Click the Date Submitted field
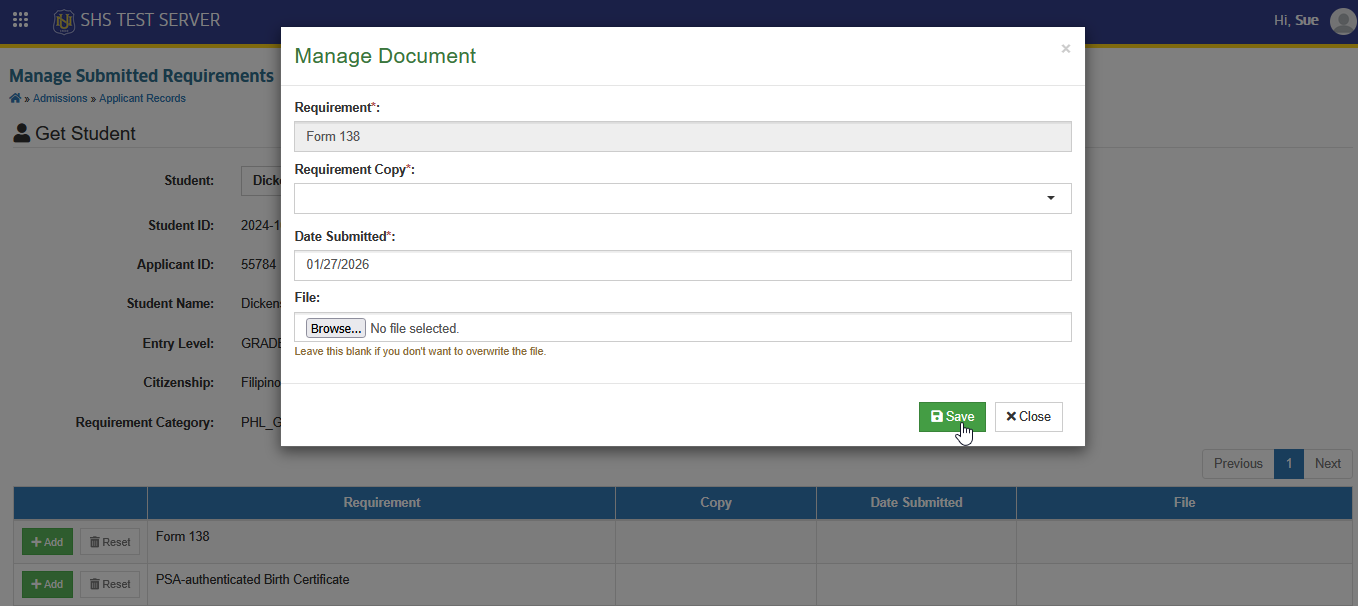 (x=683, y=265)
